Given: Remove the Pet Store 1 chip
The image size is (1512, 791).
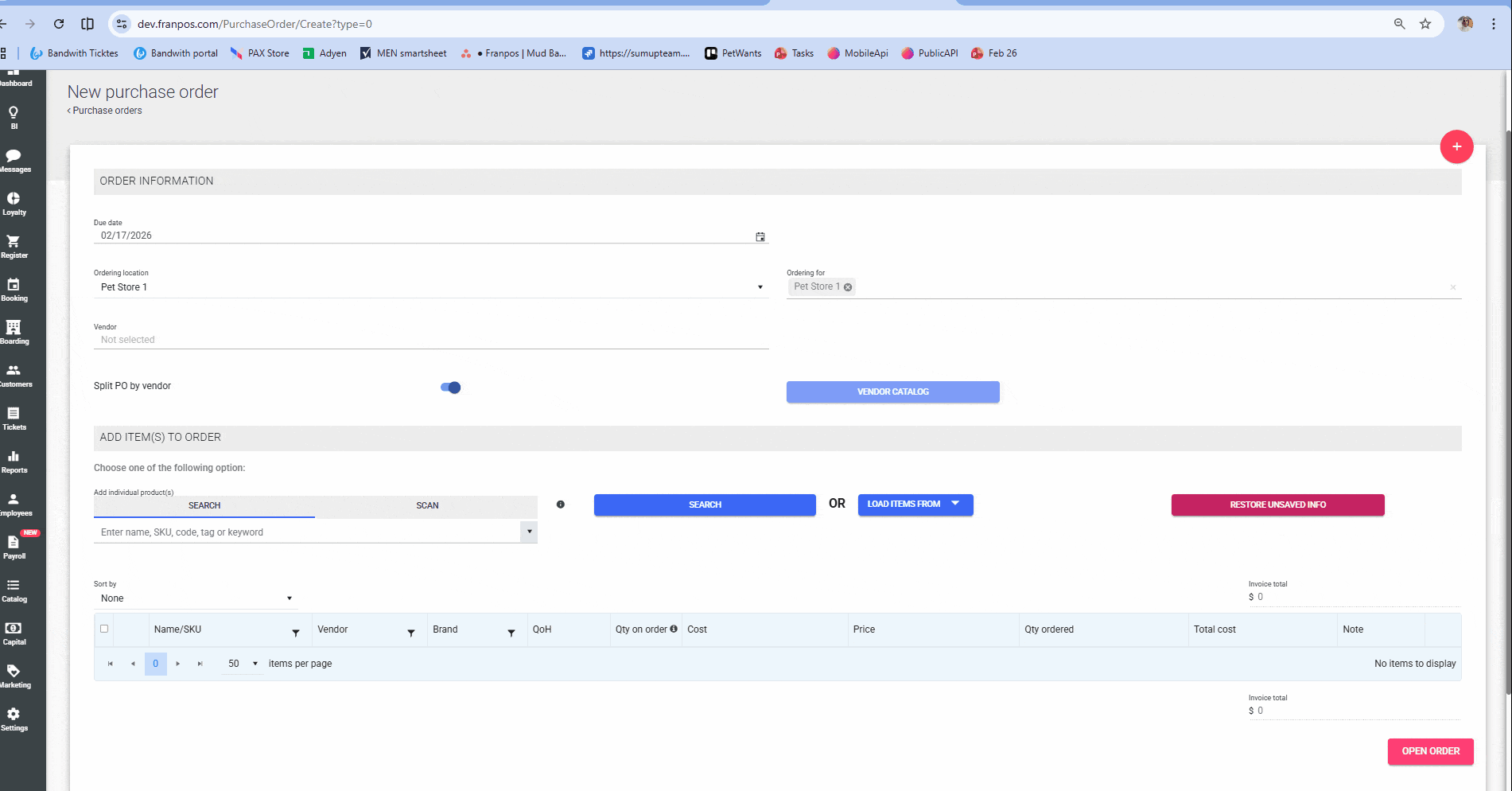Looking at the screenshot, I should pos(848,287).
